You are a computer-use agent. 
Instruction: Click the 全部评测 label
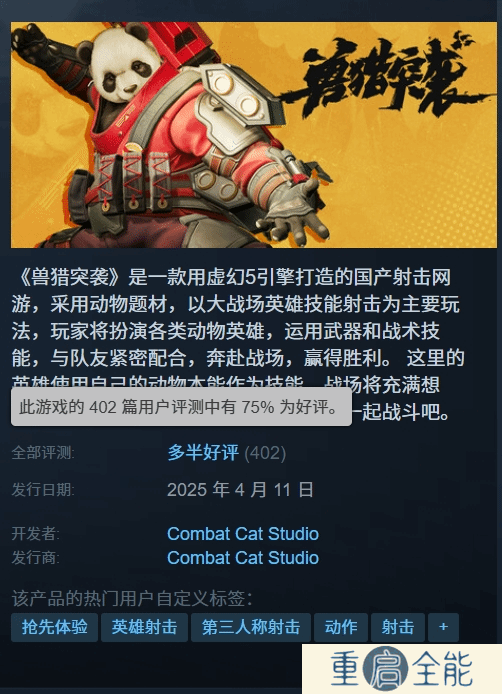click(x=43, y=453)
